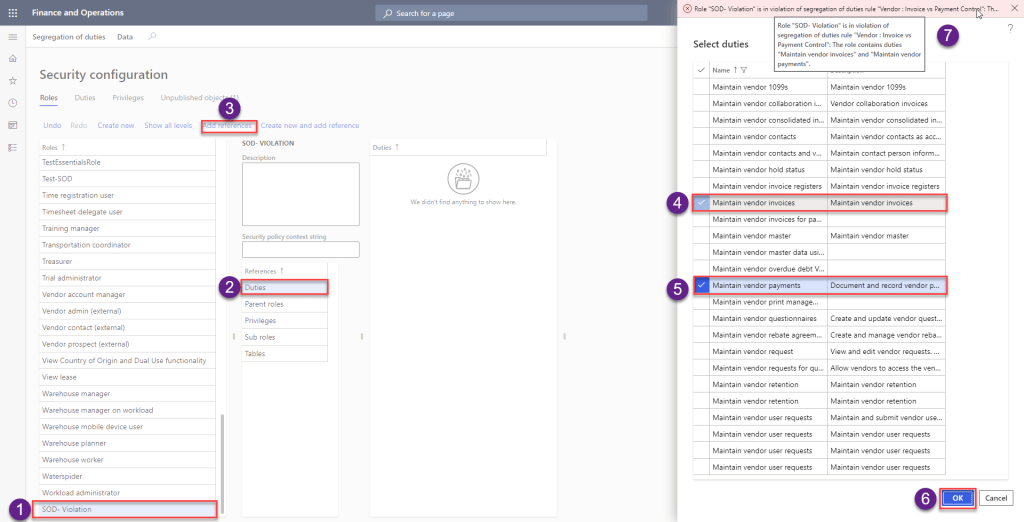Screen dimensions: 1024x522
Task: Expand the hamburger navigation pane
Action: tap(13, 37)
